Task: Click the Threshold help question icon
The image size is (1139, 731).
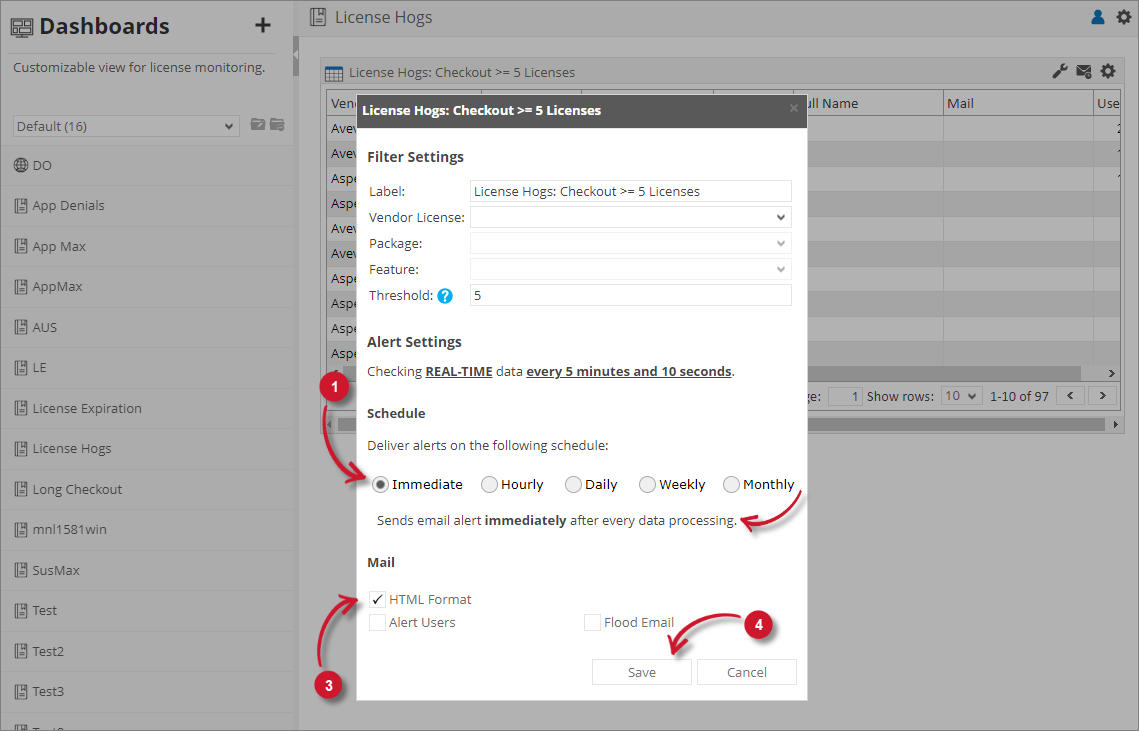Action: pos(445,296)
